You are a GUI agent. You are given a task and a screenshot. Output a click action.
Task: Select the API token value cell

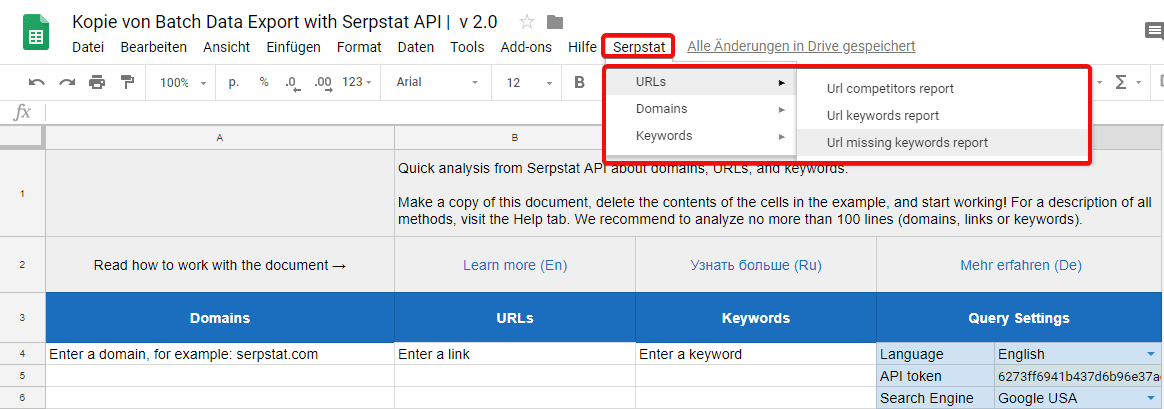click(x=1078, y=376)
